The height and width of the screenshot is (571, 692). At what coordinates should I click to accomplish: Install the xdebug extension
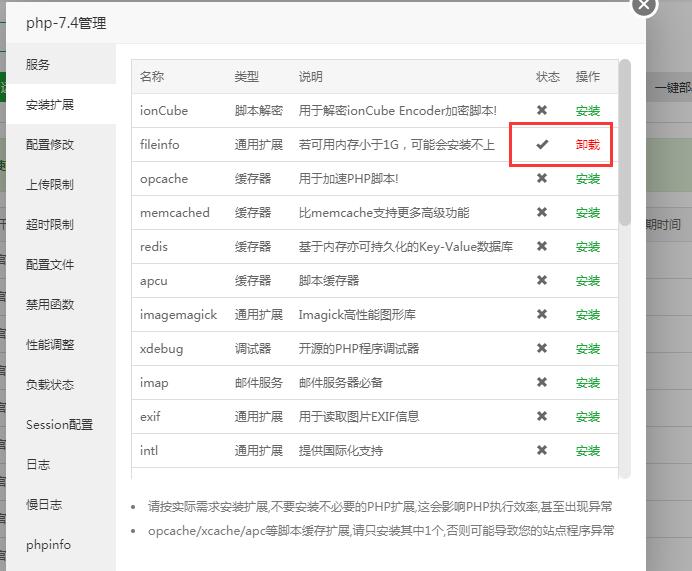[587, 348]
